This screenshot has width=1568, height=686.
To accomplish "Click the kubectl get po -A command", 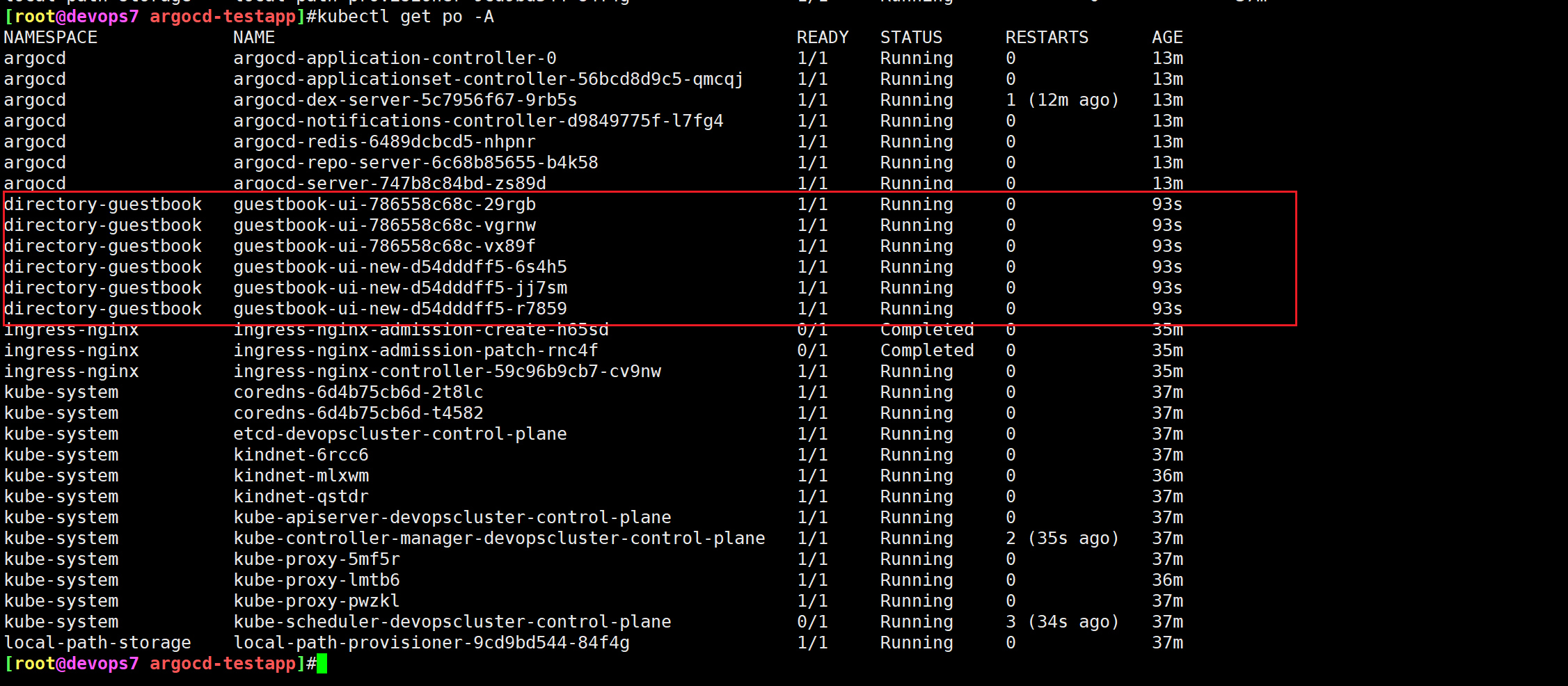I will pyautogui.click(x=400, y=17).
